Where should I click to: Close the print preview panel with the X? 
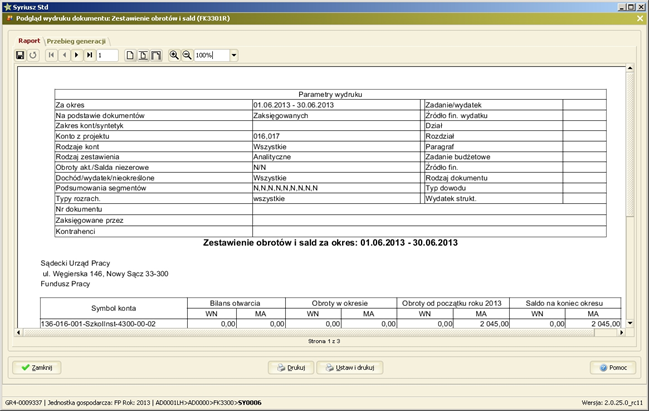coord(640,19)
